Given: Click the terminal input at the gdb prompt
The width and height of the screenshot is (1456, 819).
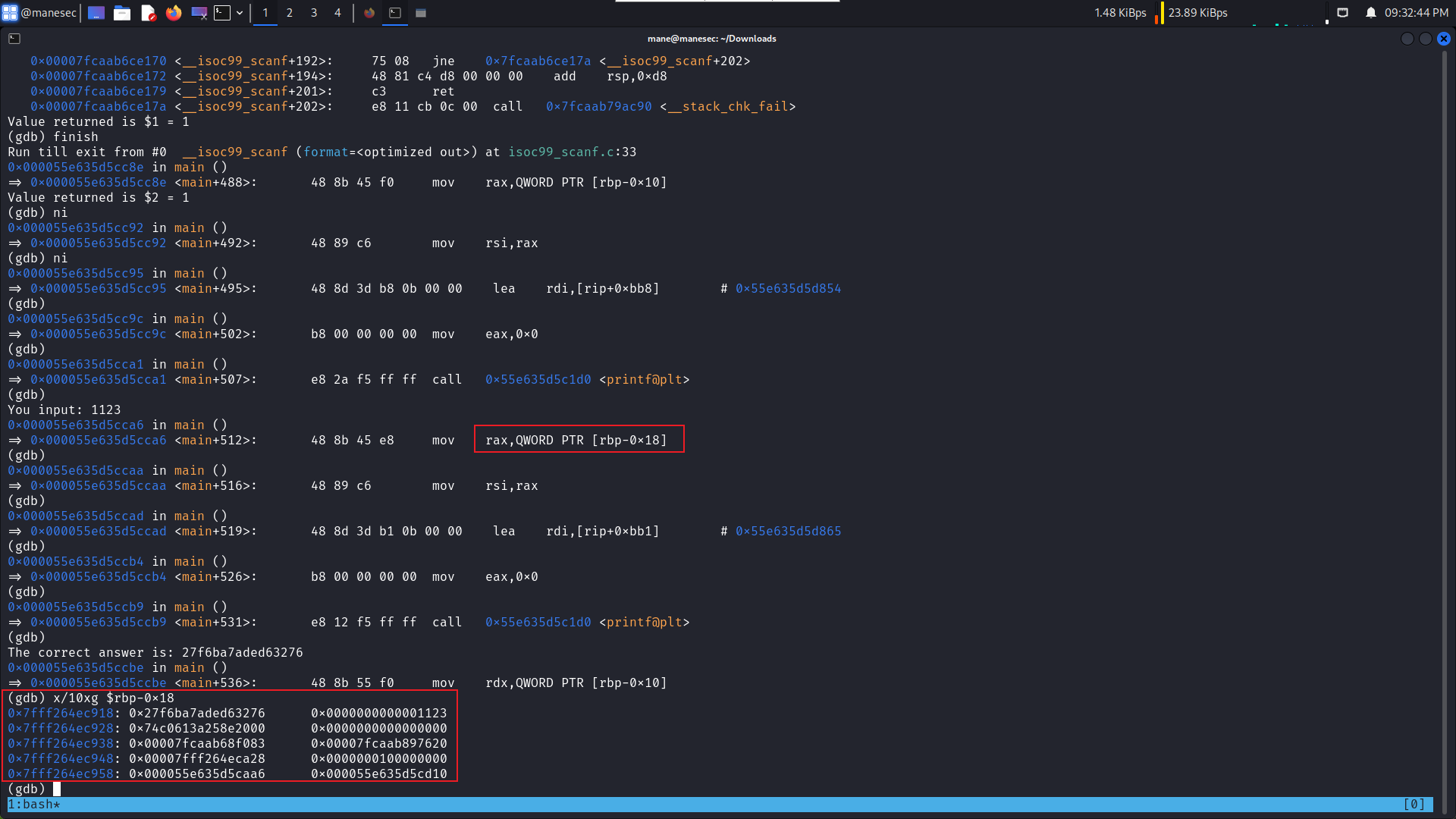Looking at the screenshot, I should click(57, 789).
